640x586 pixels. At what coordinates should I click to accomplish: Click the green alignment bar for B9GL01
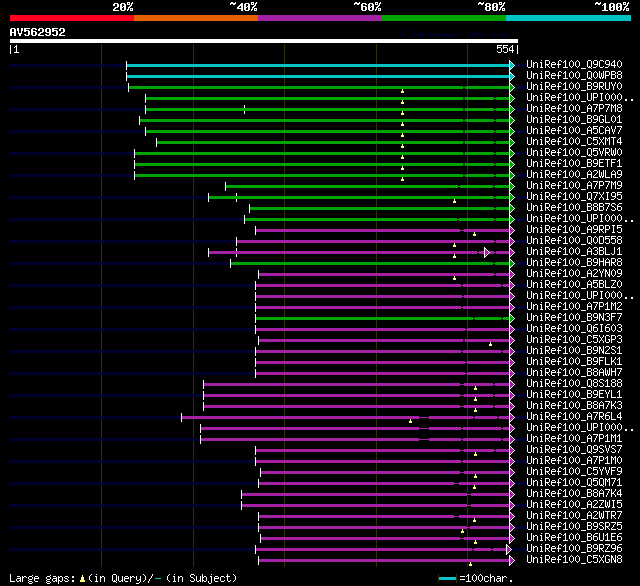coord(324,120)
